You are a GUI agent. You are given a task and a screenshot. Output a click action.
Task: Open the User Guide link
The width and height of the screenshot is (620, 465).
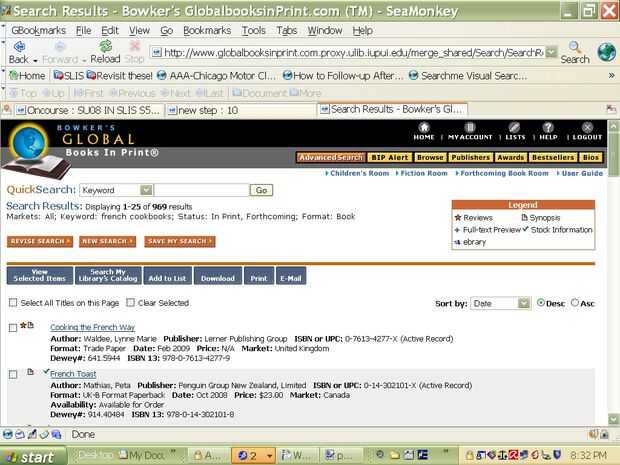point(580,173)
